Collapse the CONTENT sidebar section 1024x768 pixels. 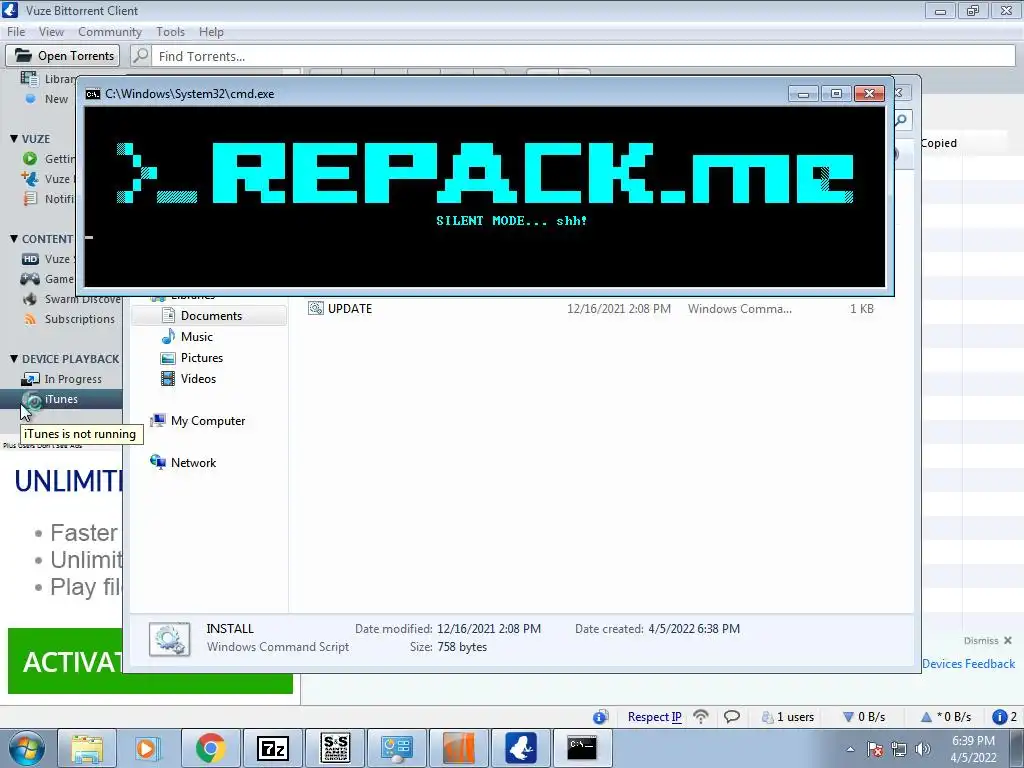(14, 238)
